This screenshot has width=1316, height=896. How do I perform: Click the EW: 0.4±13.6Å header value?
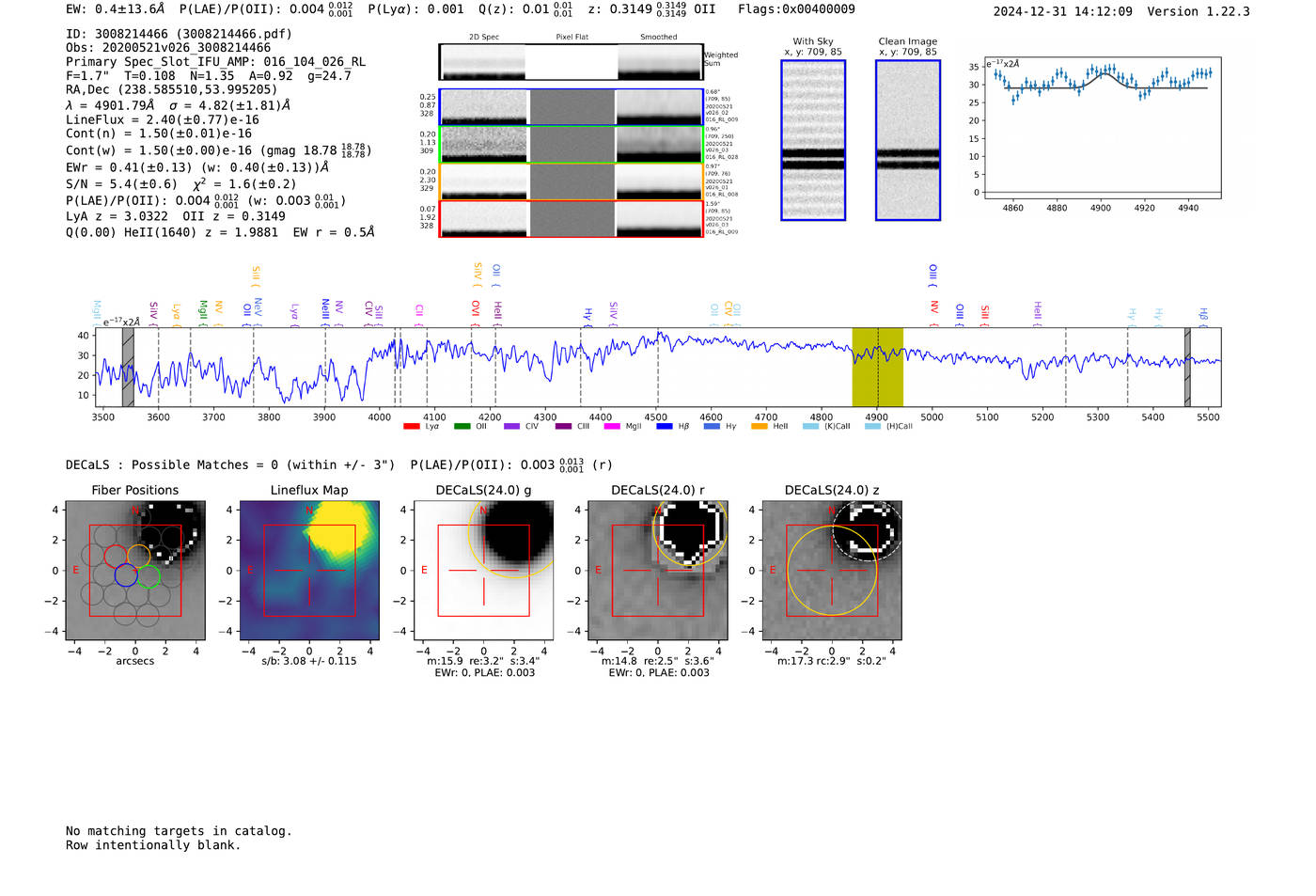click(115, 9)
